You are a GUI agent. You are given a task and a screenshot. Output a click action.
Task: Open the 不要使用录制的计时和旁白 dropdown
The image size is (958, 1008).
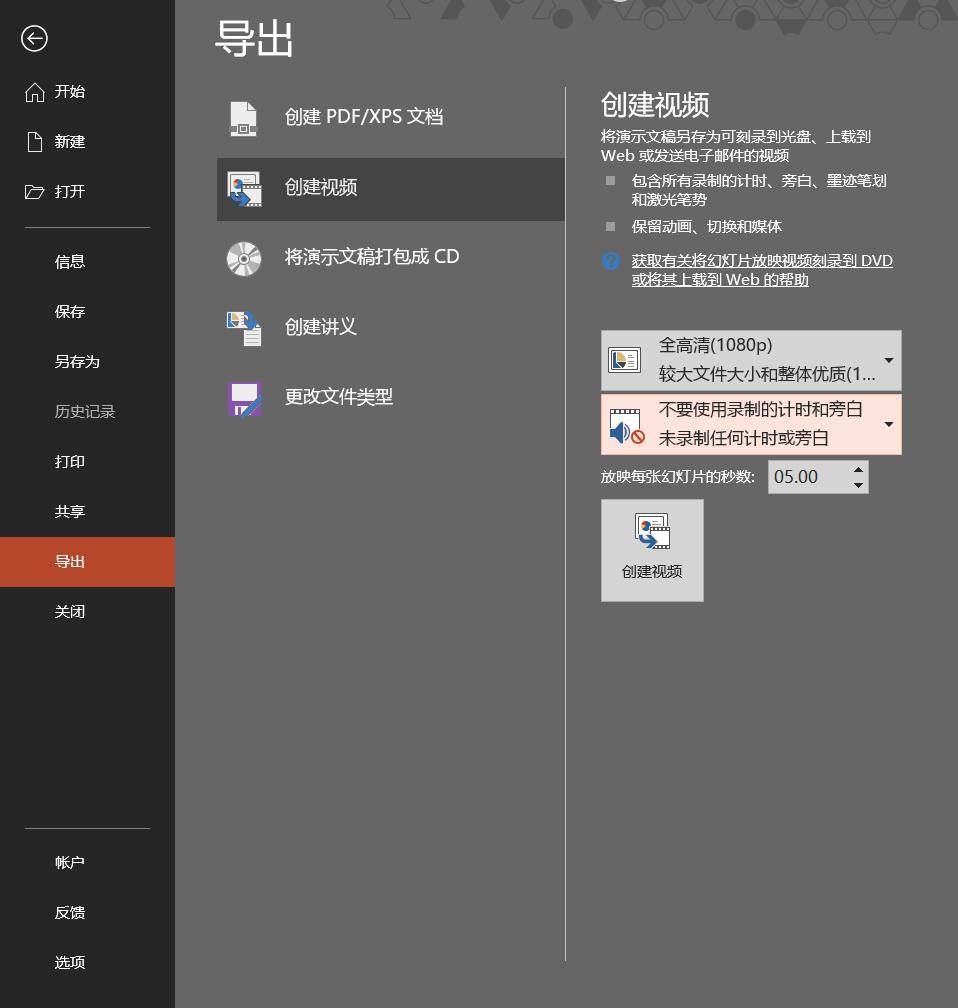click(750, 424)
